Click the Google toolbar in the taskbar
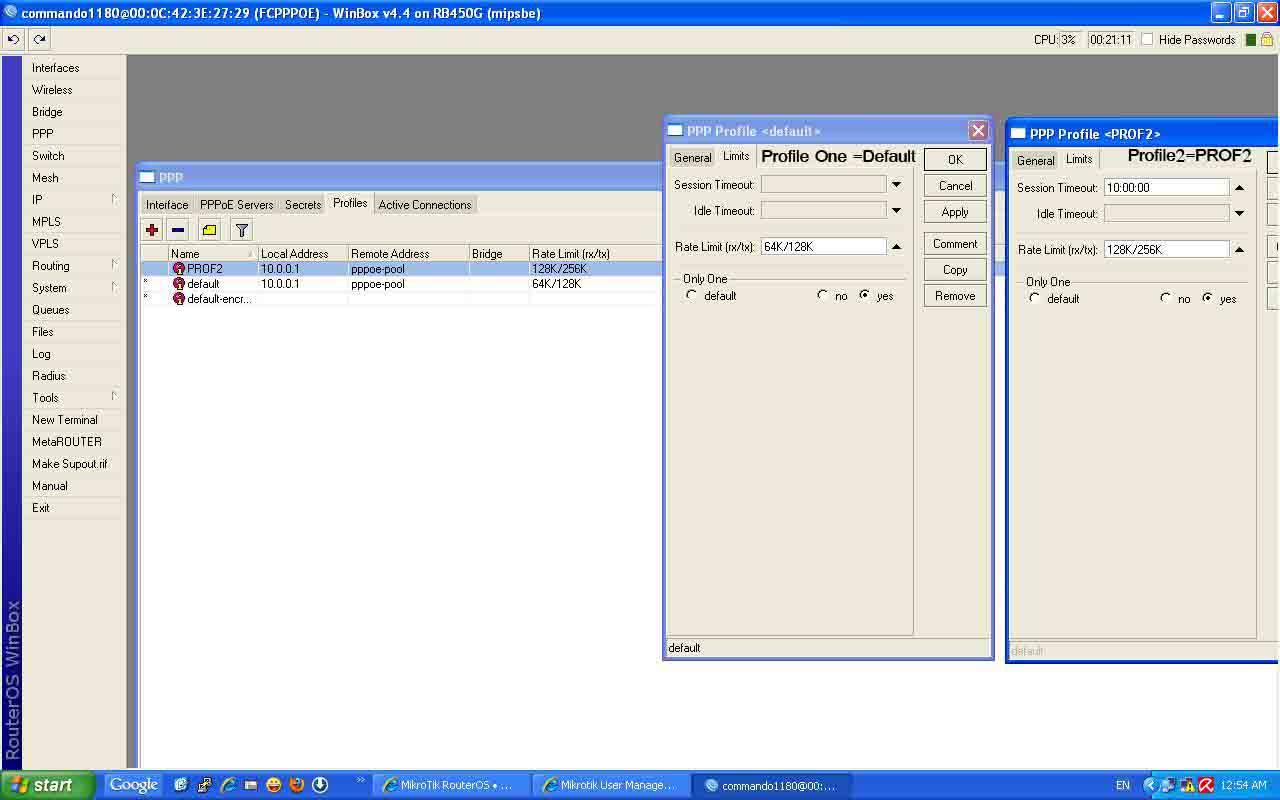 (134, 785)
